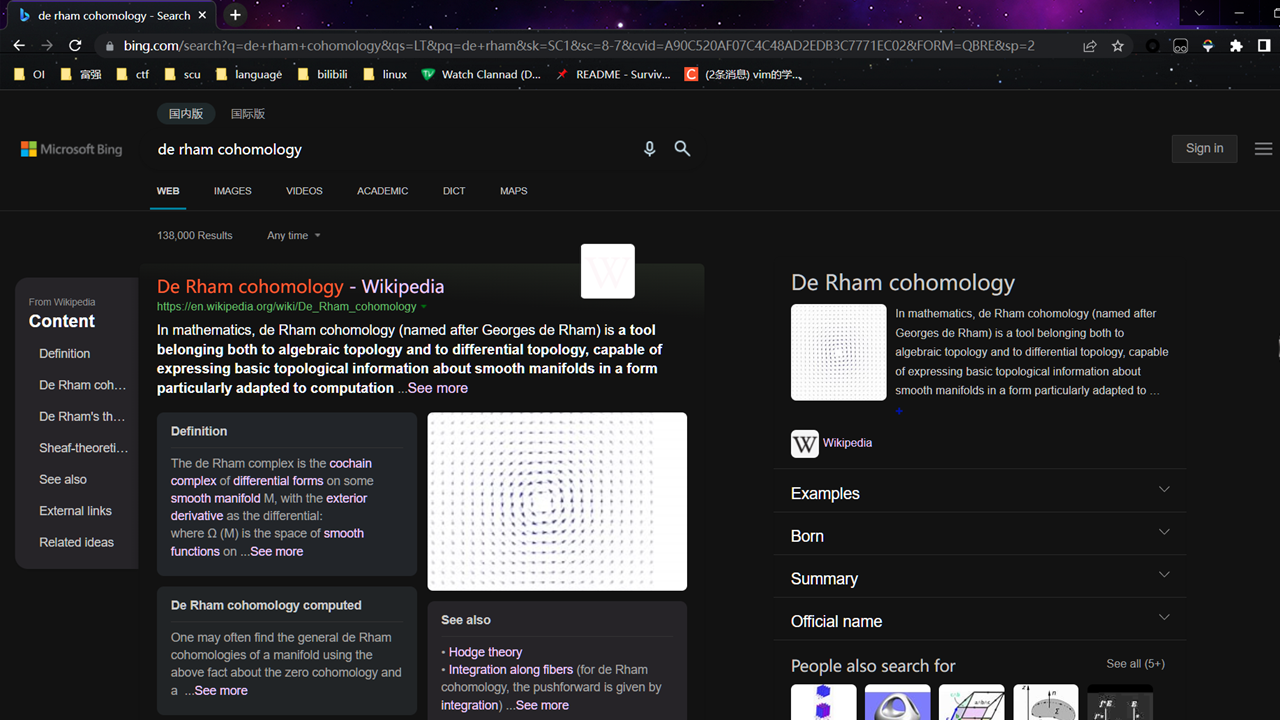Open the scu bookmarks folder
This screenshot has height=720, width=1280.
pos(182,74)
